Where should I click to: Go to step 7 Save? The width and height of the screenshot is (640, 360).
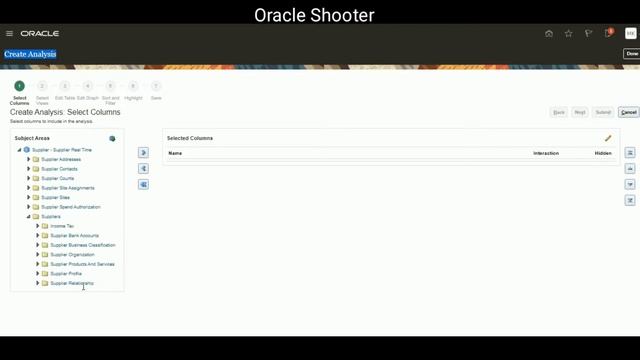(x=156, y=86)
